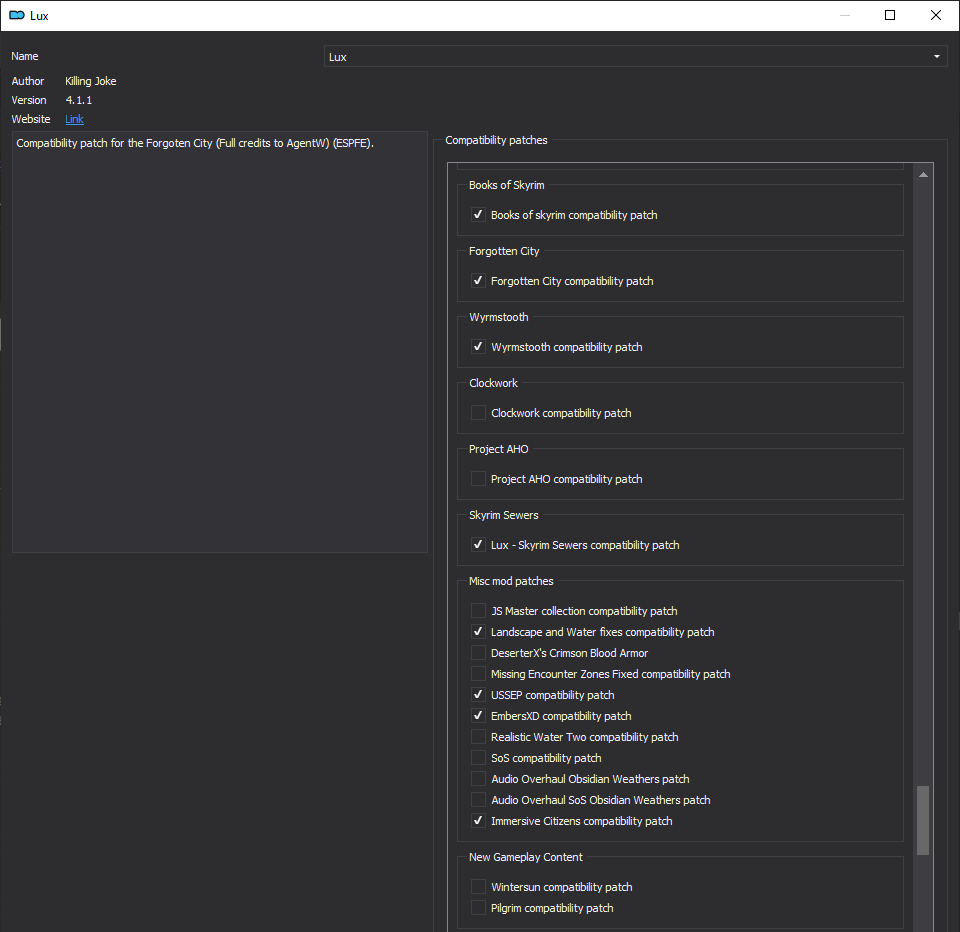Enable Realistic Water Two compatibility patch

tap(478, 737)
